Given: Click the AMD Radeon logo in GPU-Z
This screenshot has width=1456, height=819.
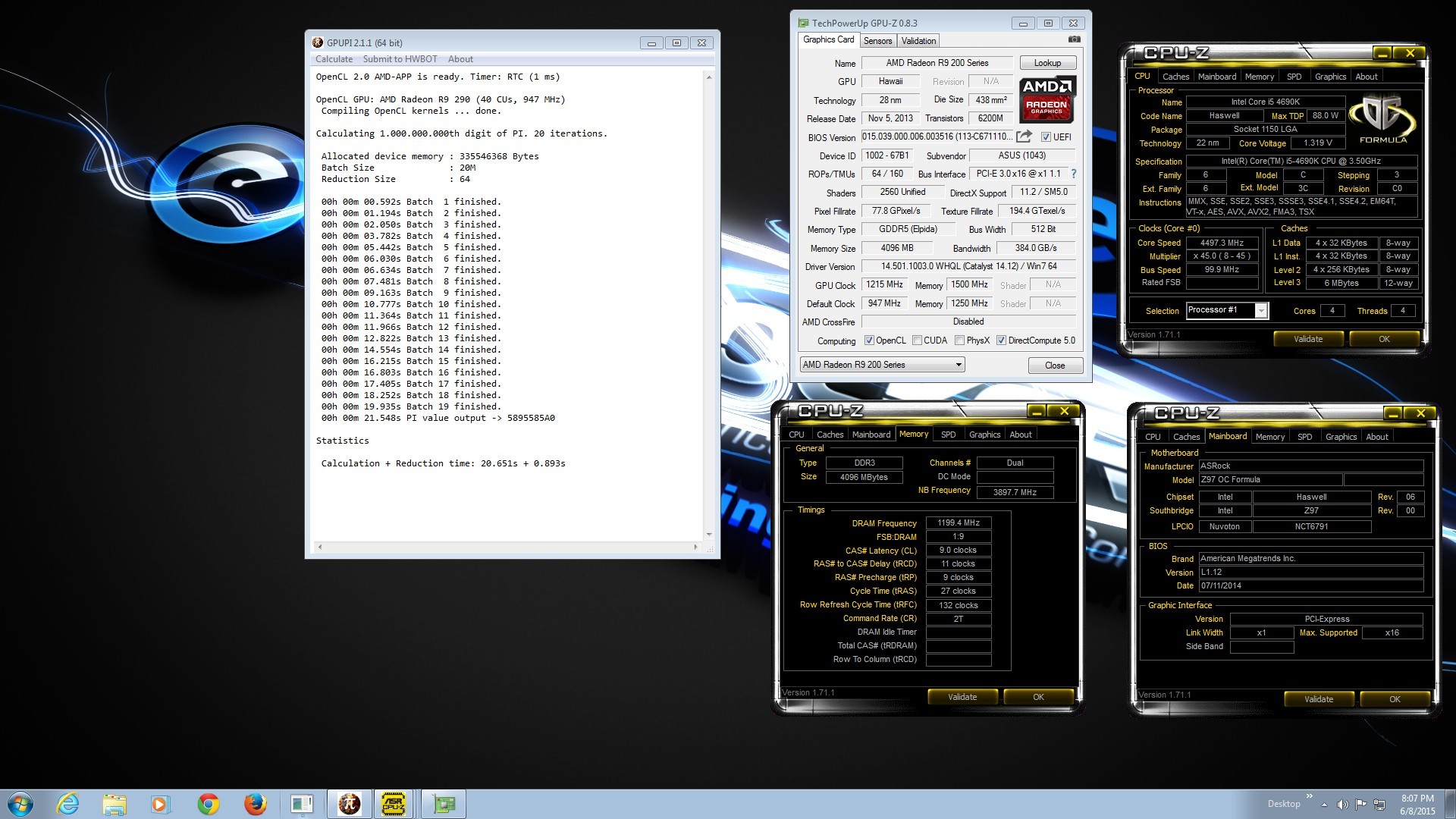Looking at the screenshot, I should pyautogui.click(x=1047, y=99).
